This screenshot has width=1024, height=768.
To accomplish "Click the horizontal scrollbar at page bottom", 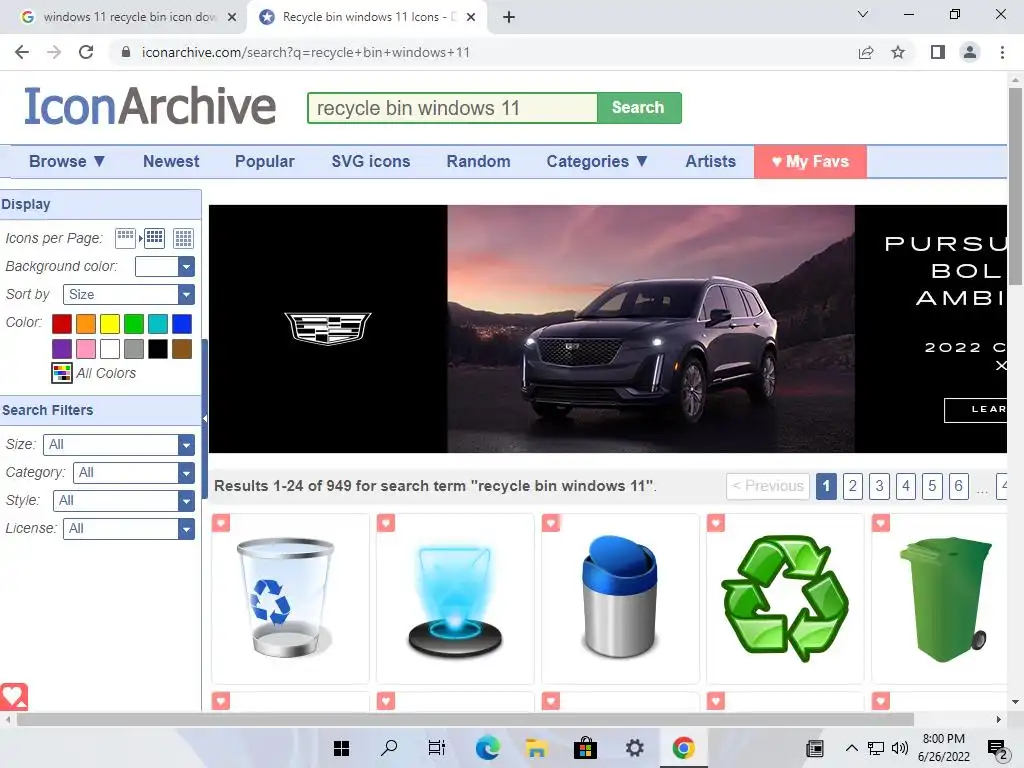I will click(x=465, y=720).
